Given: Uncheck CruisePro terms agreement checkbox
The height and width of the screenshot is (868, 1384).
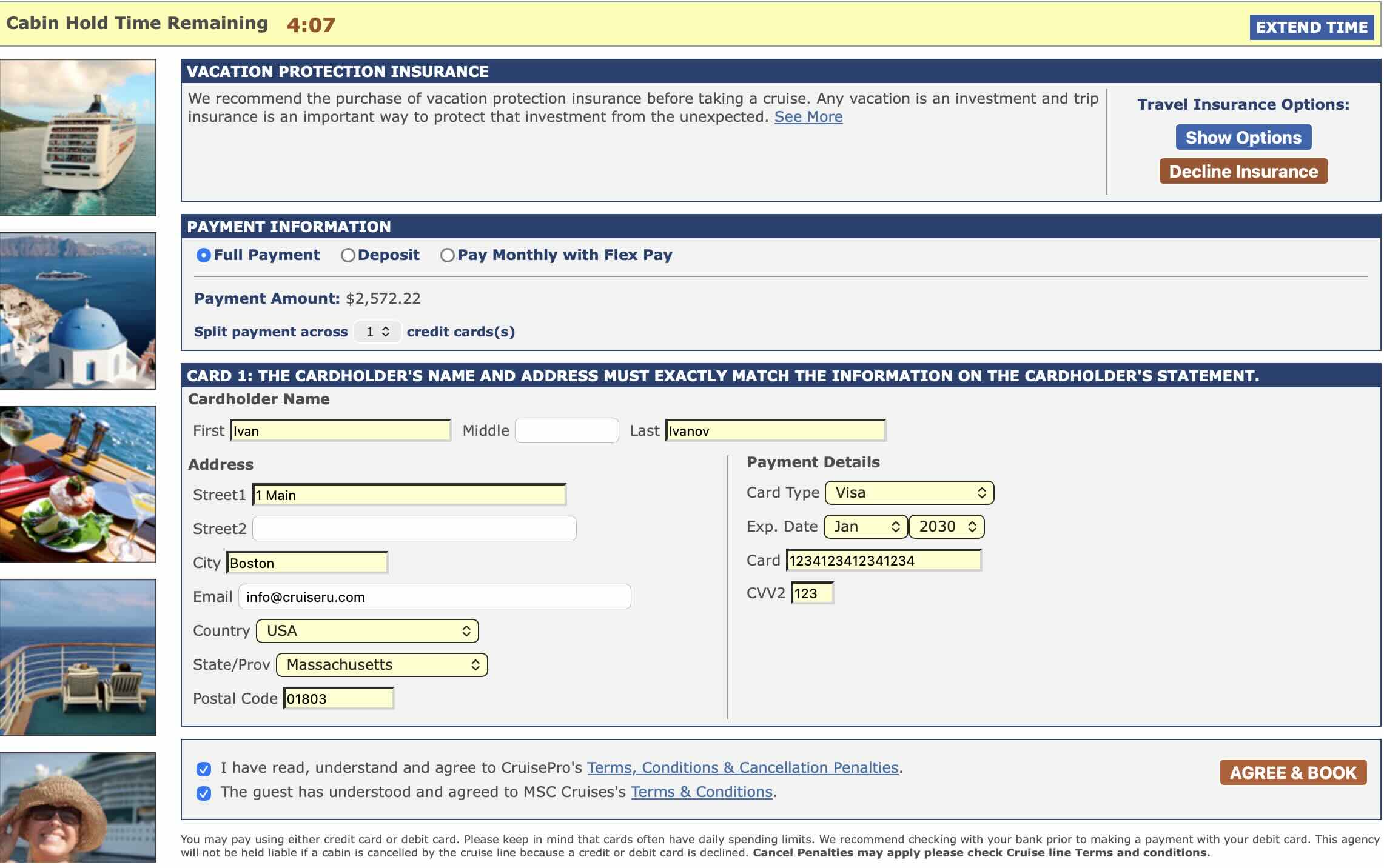Looking at the screenshot, I should coord(204,769).
